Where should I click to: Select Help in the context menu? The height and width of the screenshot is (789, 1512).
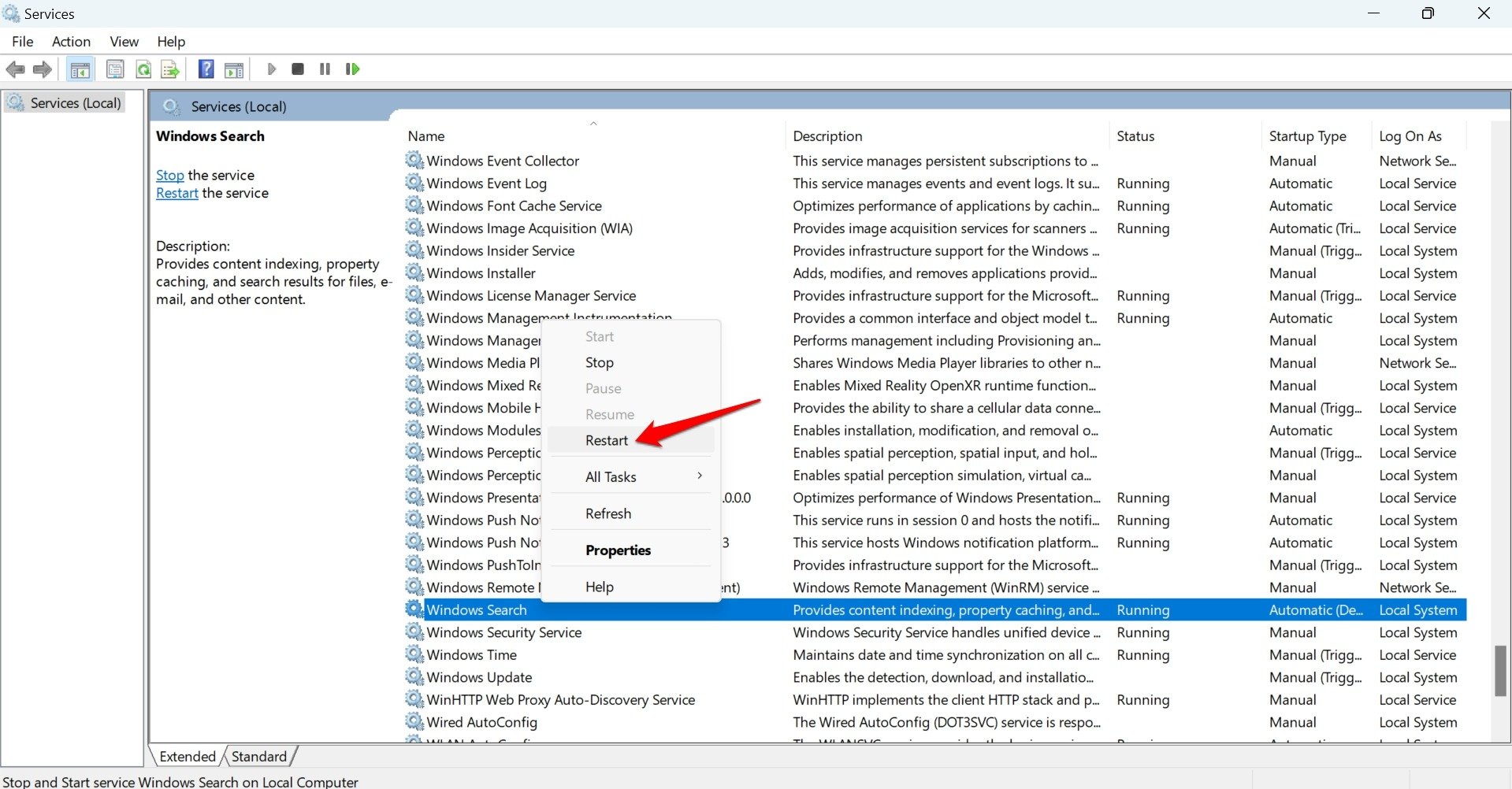coord(630,587)
